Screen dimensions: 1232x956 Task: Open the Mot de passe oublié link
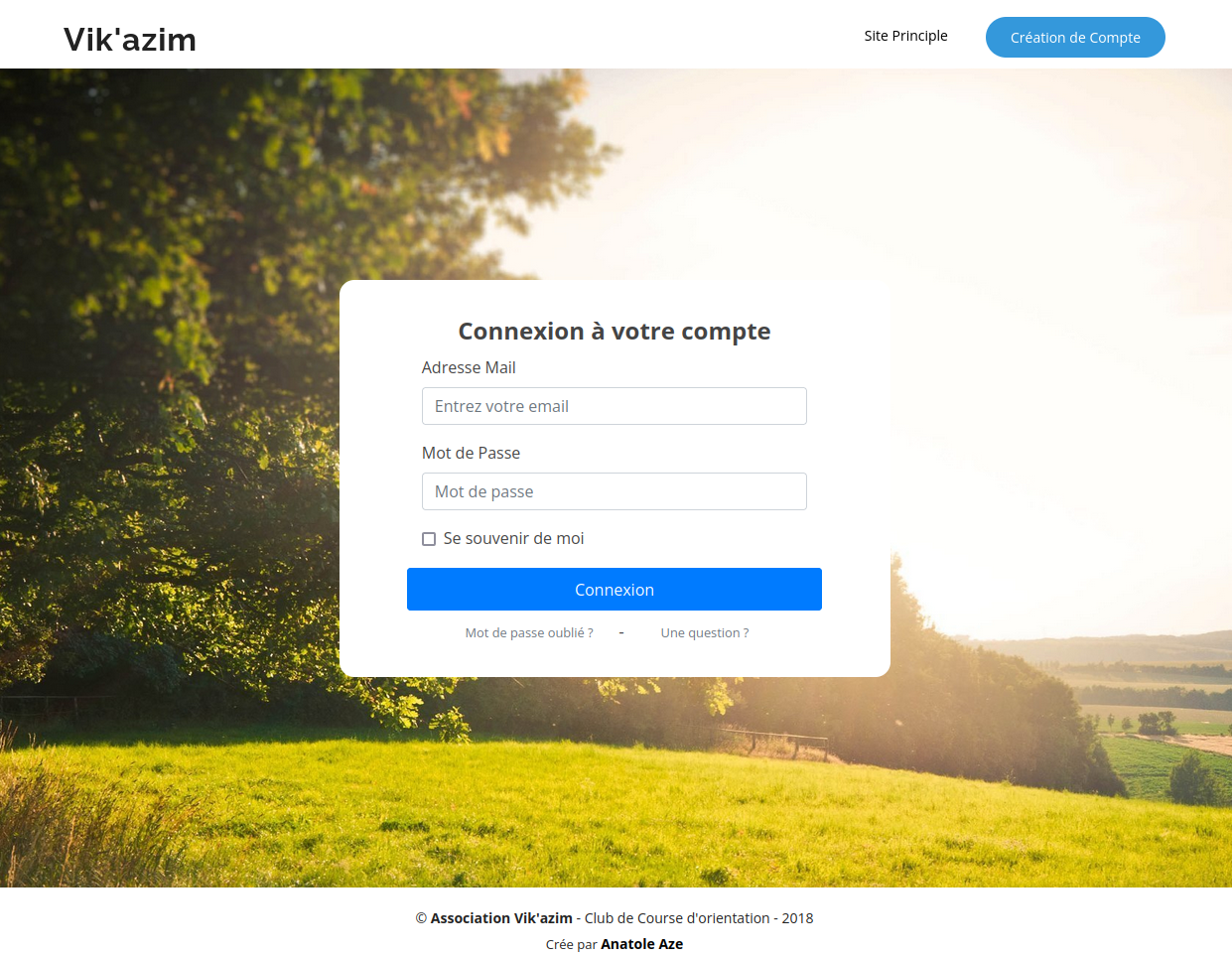[x=529, y=632]
